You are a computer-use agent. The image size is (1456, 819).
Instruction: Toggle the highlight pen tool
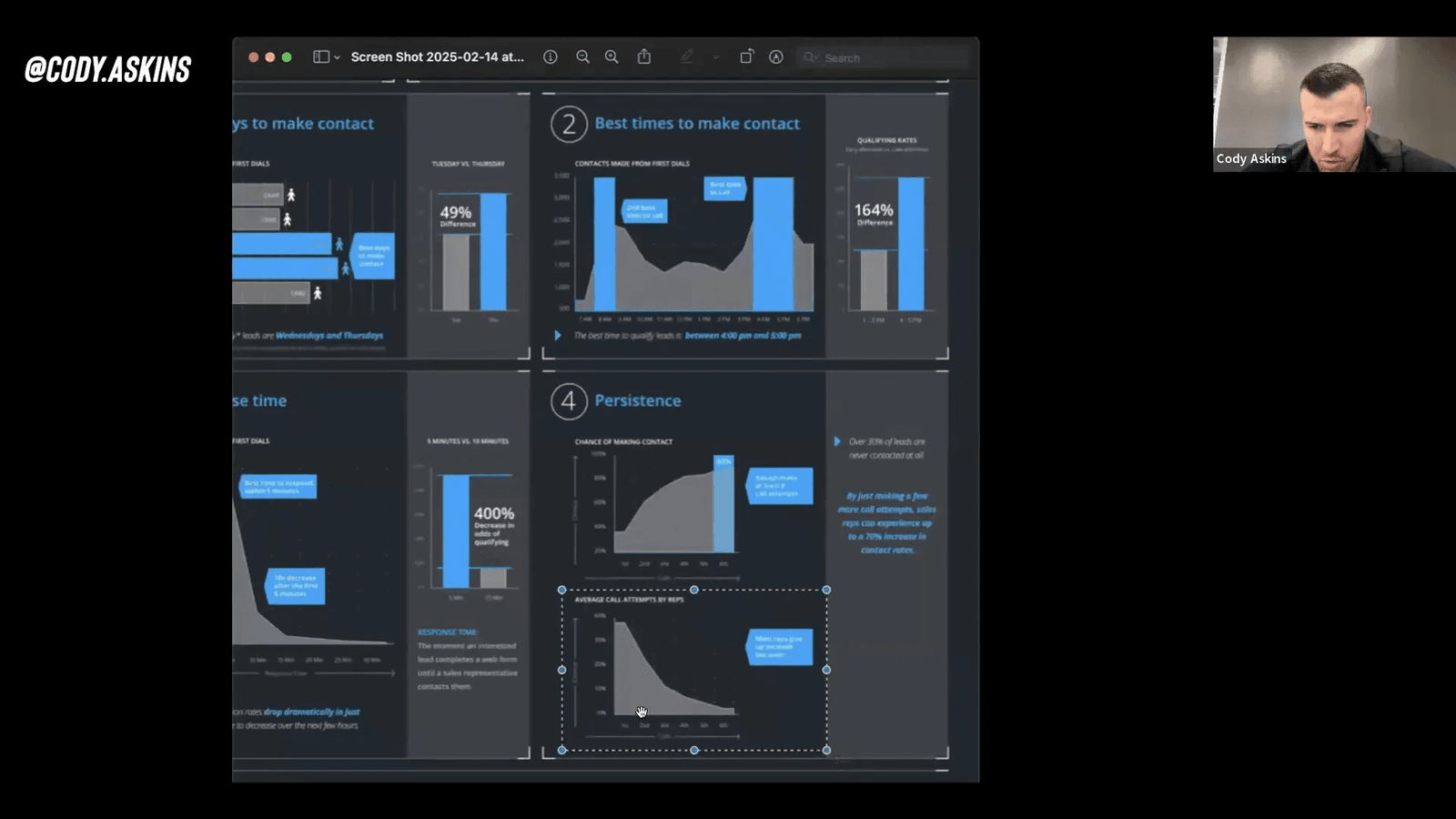click(x=687, y=57)
